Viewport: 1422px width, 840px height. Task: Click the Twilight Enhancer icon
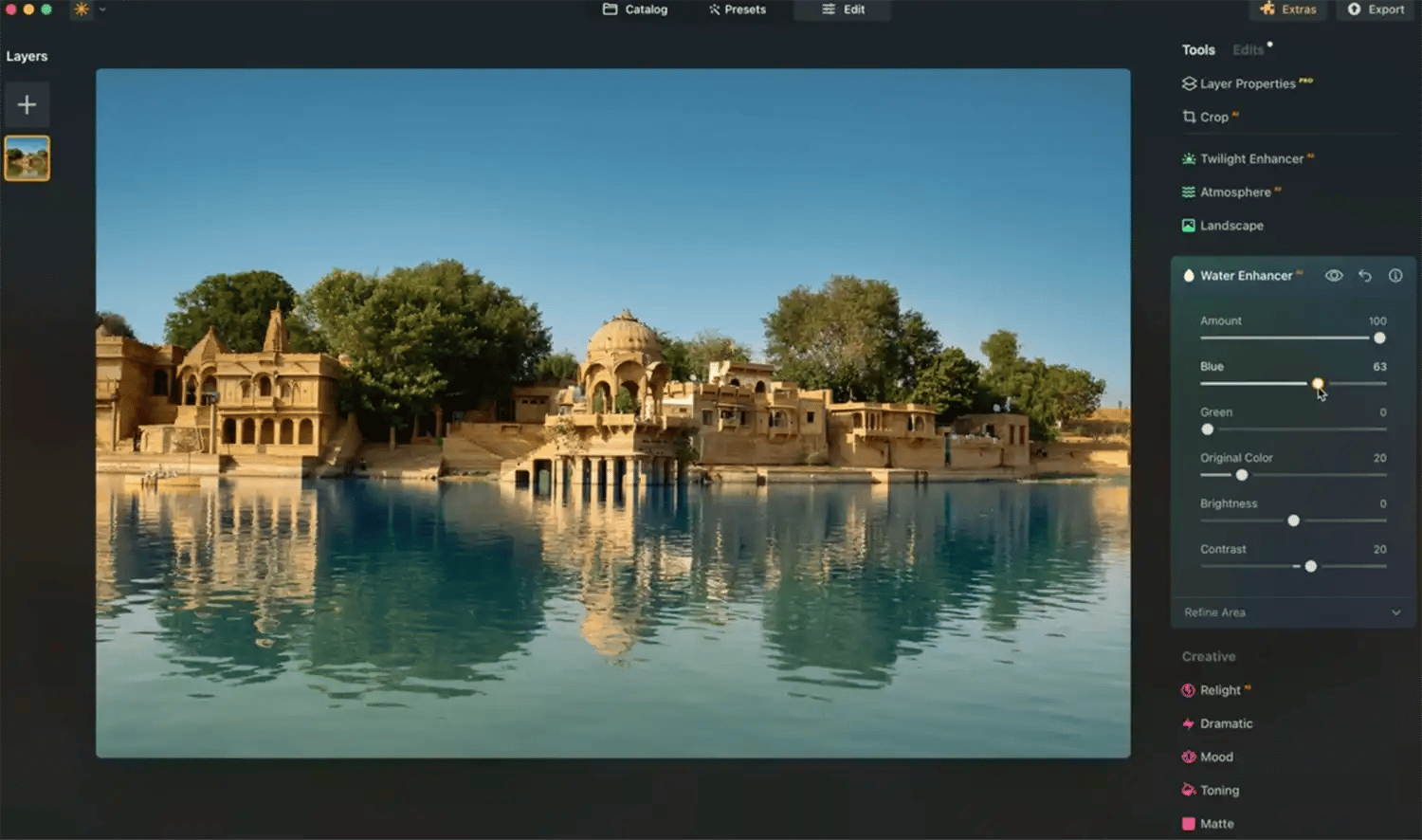[x=1189, y=158]
